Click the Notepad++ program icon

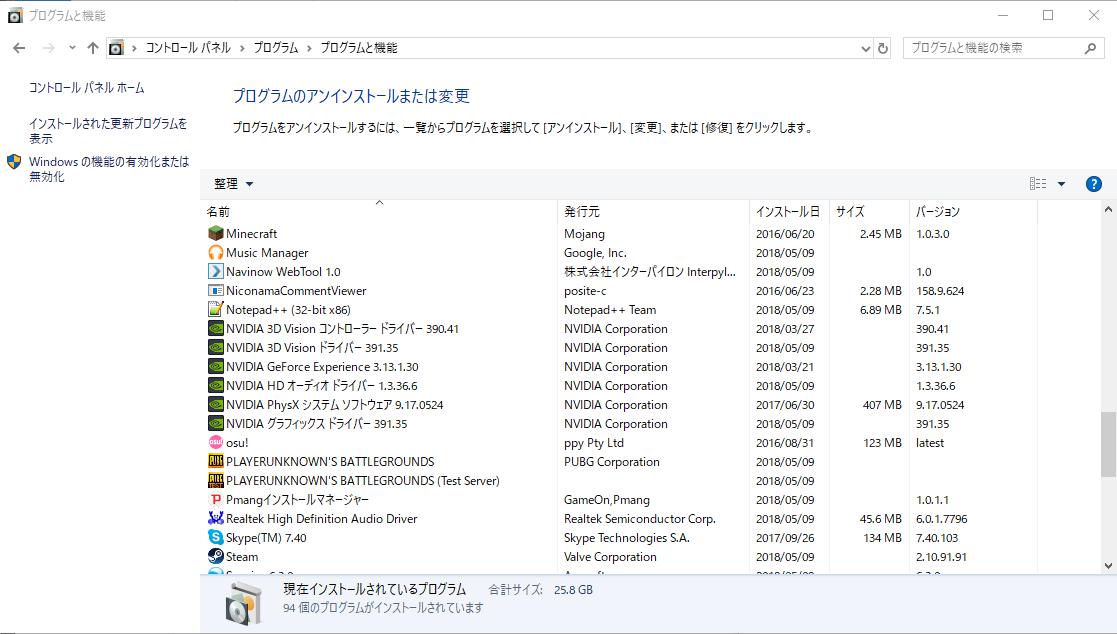[x=215, y=310]
